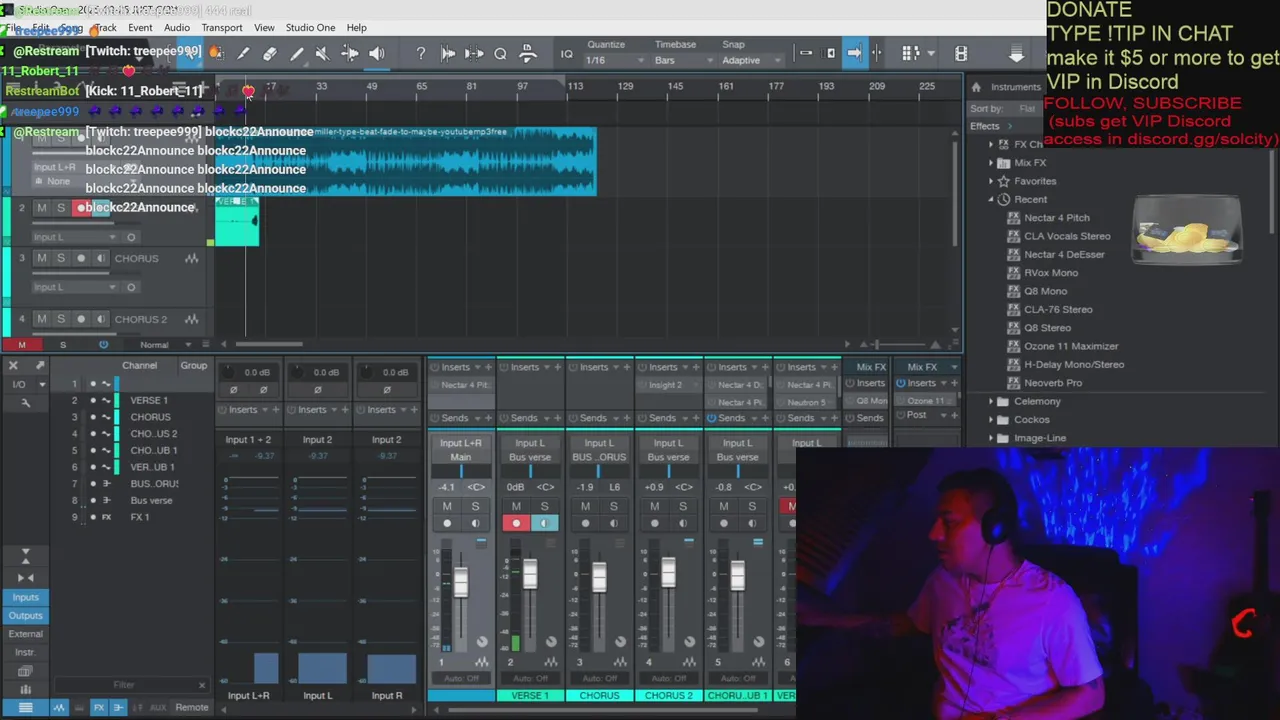The width and height of the screenshot is (1280, 720).
Task: Expand the Cockos folder
Action: click(991, 420)
